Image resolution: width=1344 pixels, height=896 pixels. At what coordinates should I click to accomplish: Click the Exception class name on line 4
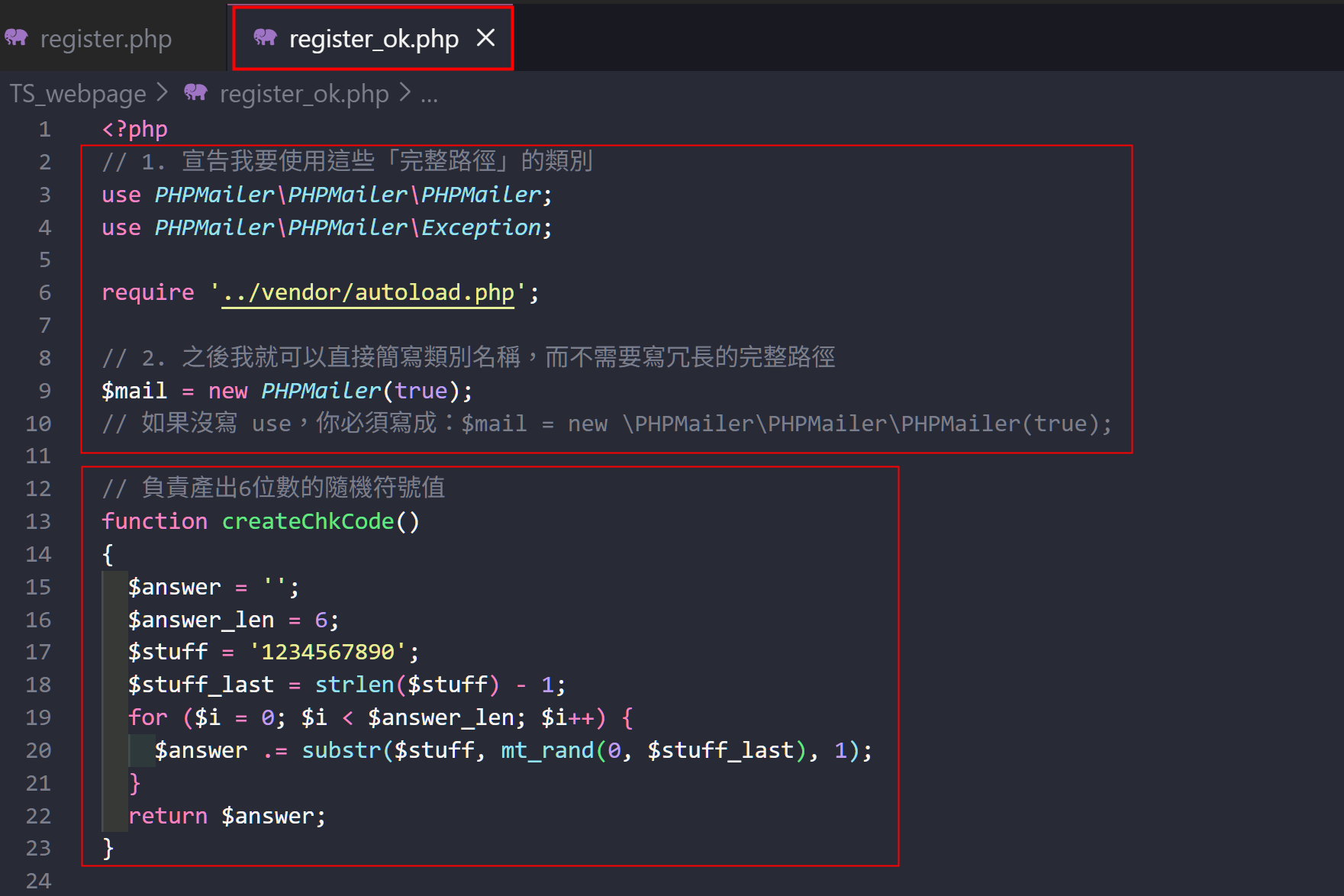481,227
